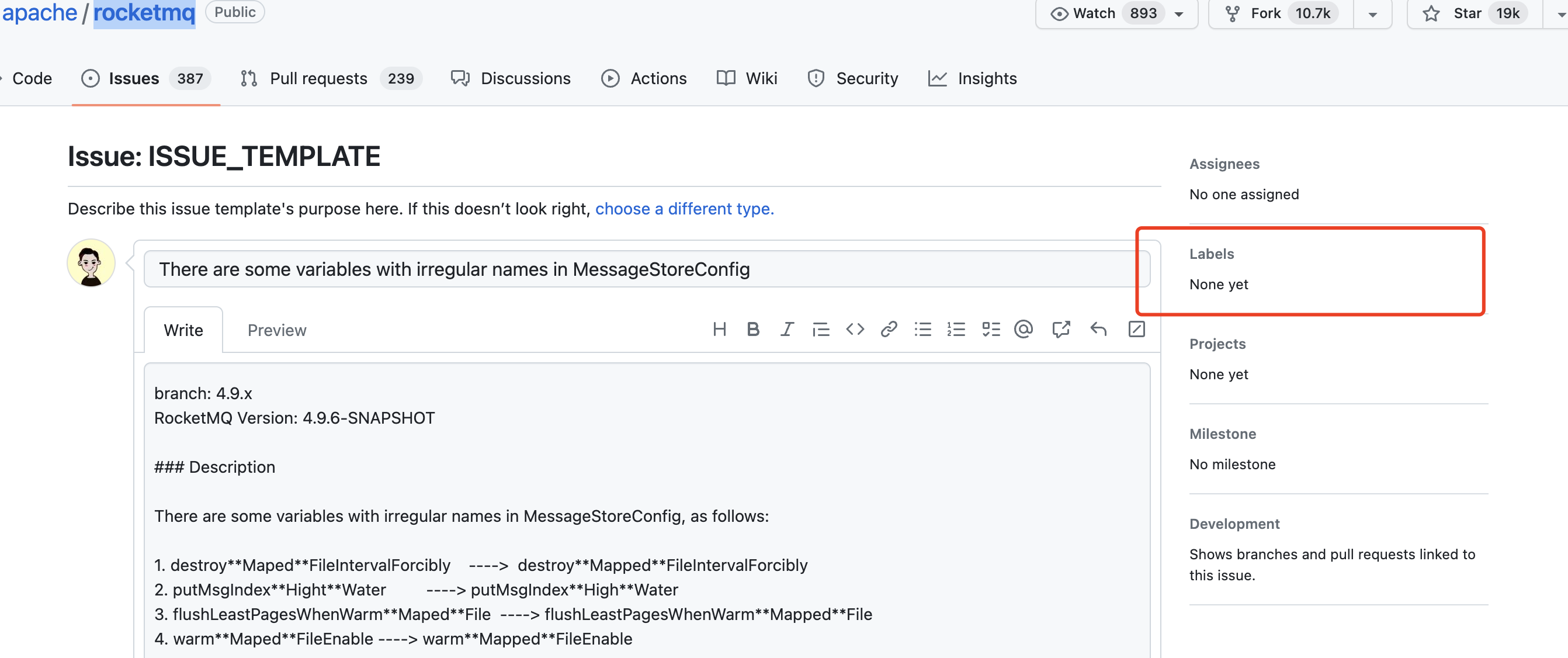Screen dimensions: 1568x658
Task: Toggle bold formatting in editor toolbar
Action: 753,330
